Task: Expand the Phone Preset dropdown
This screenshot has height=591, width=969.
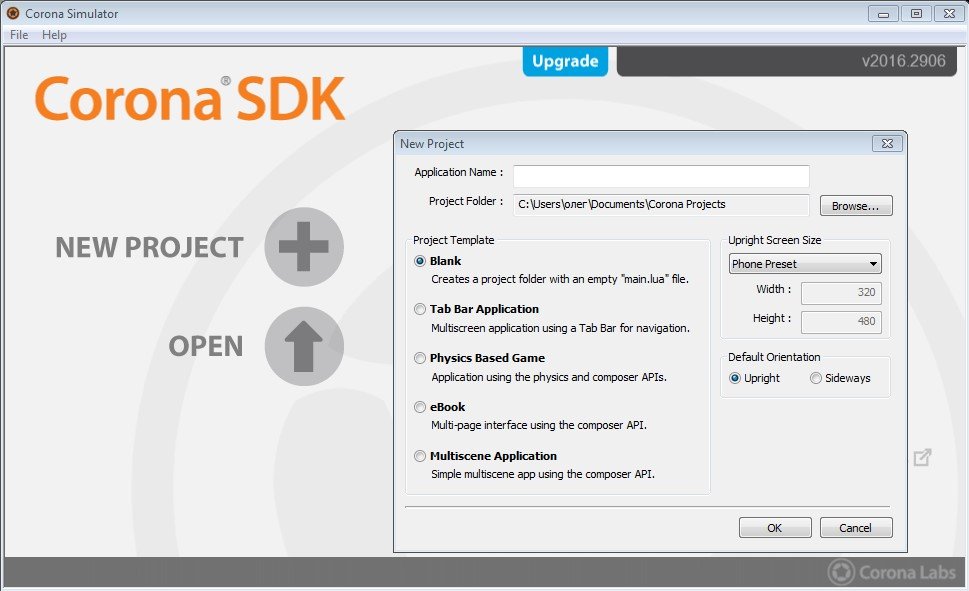Action: pos(805,264)
